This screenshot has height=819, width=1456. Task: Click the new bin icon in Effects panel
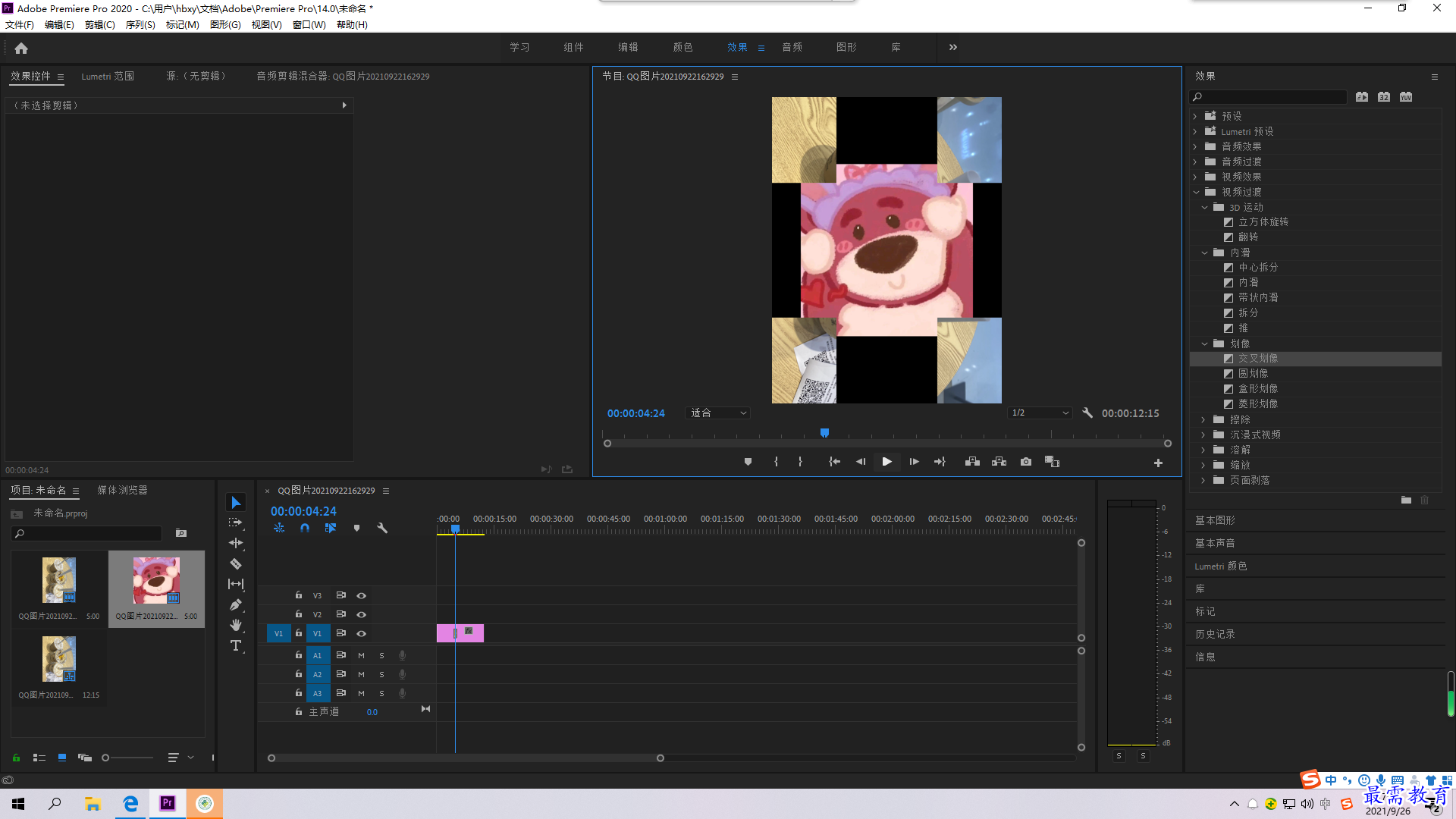click(1406, 500)
